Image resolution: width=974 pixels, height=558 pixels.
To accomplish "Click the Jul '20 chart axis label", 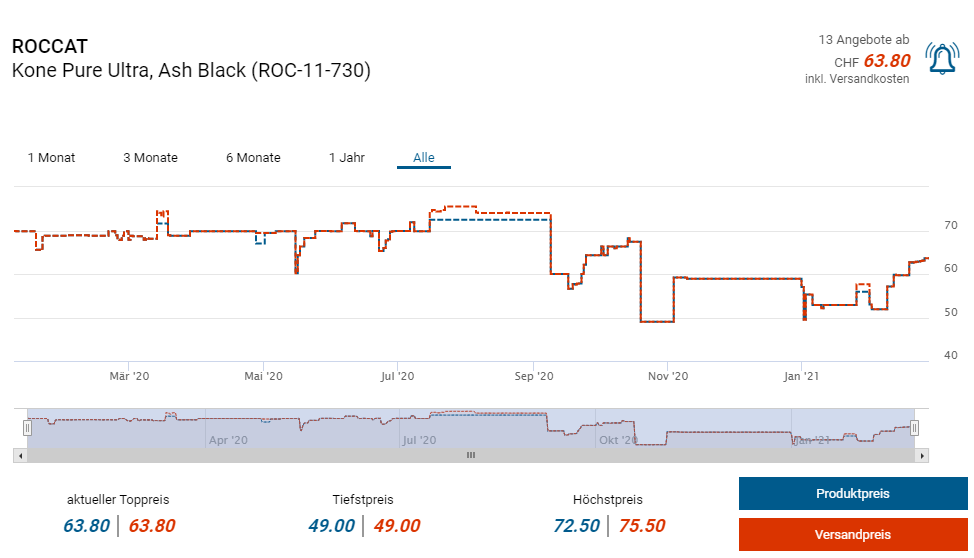I will click(x=398, y=376).
